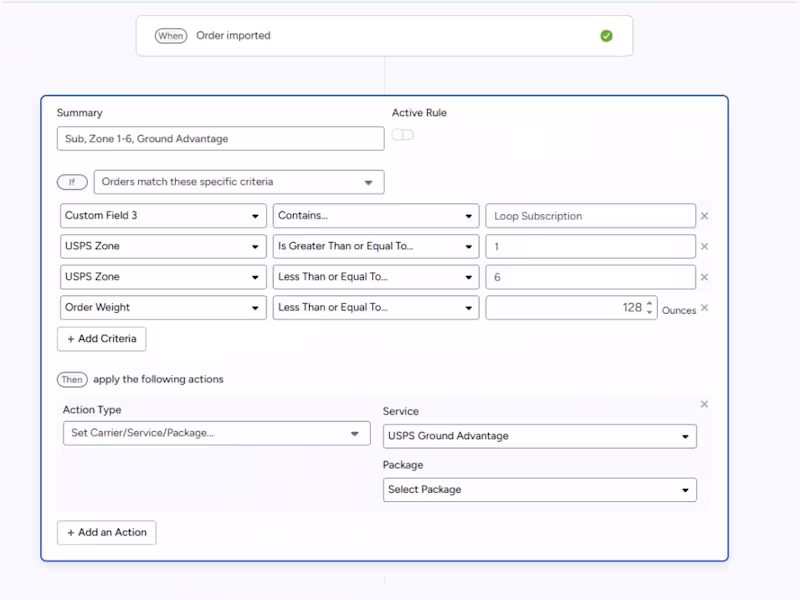Image resolution: width=800 pixels, height=600 pixels.
Task: Click the Summary label
Action: 80,113
